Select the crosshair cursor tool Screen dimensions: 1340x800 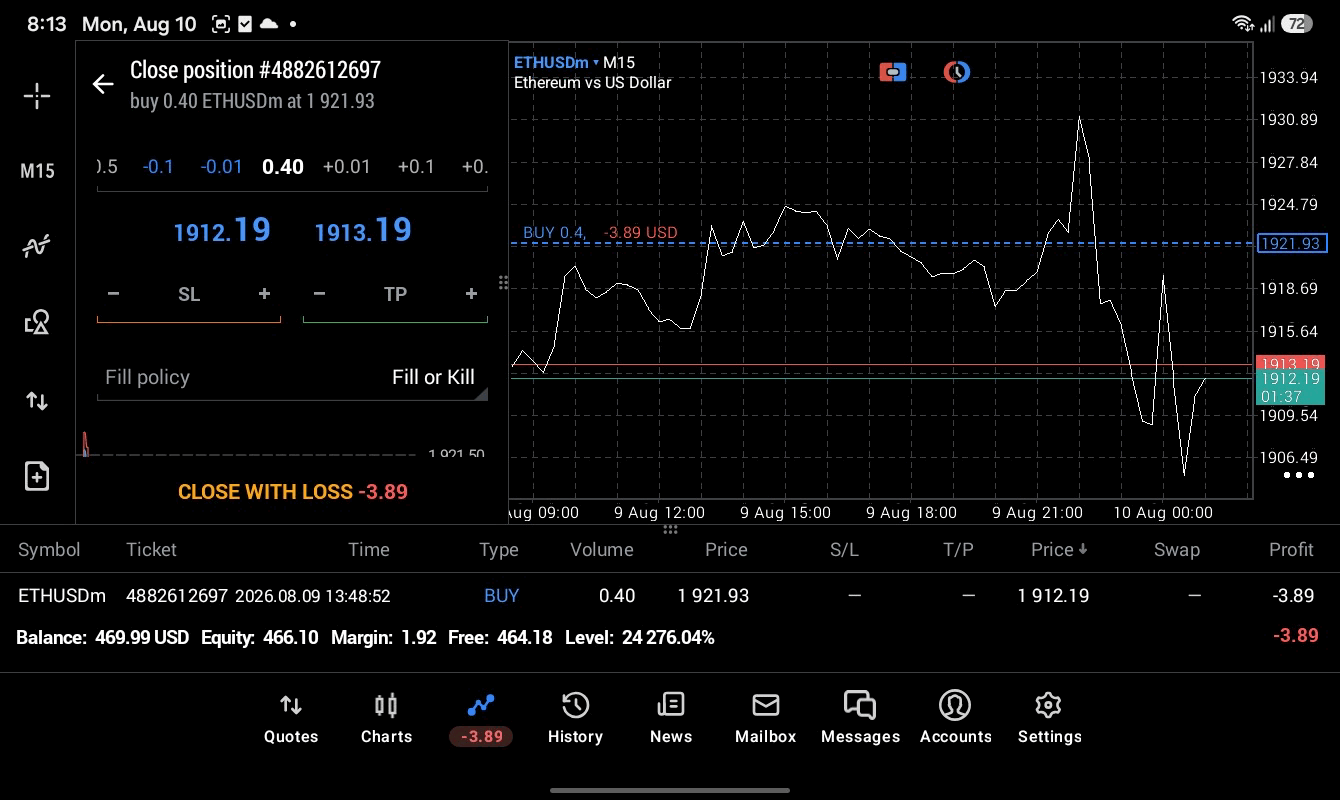tap(37, 96)
